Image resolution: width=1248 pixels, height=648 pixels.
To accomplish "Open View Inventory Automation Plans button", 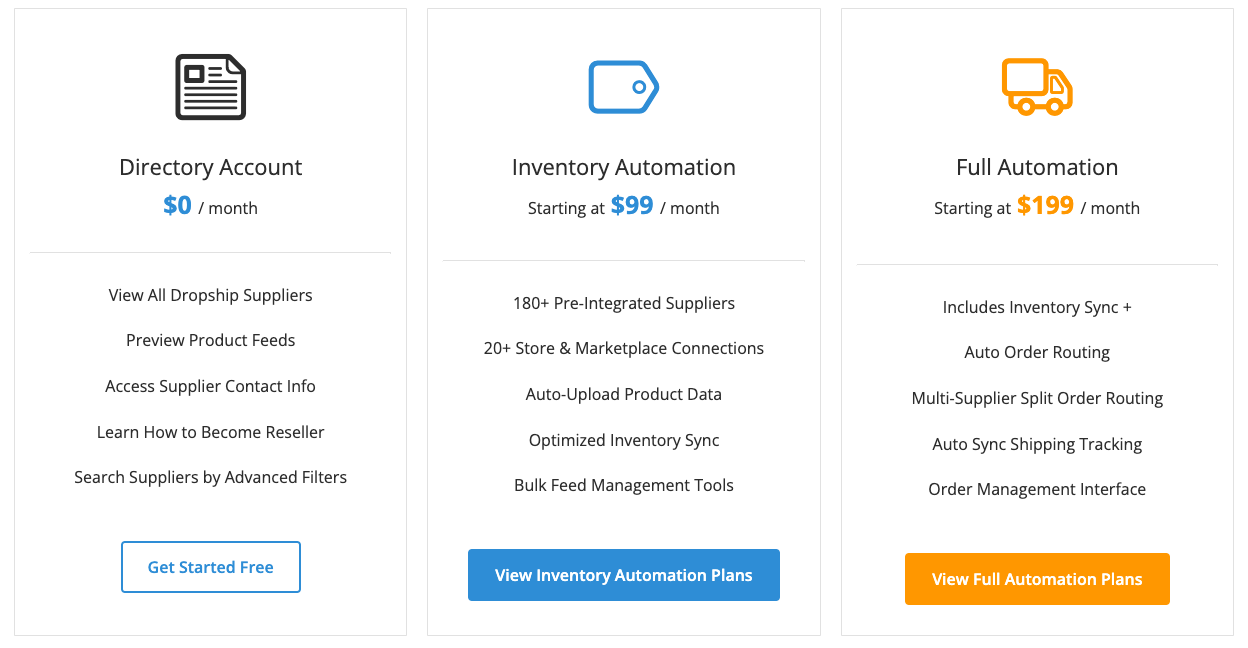I will (x=623, y=575).
